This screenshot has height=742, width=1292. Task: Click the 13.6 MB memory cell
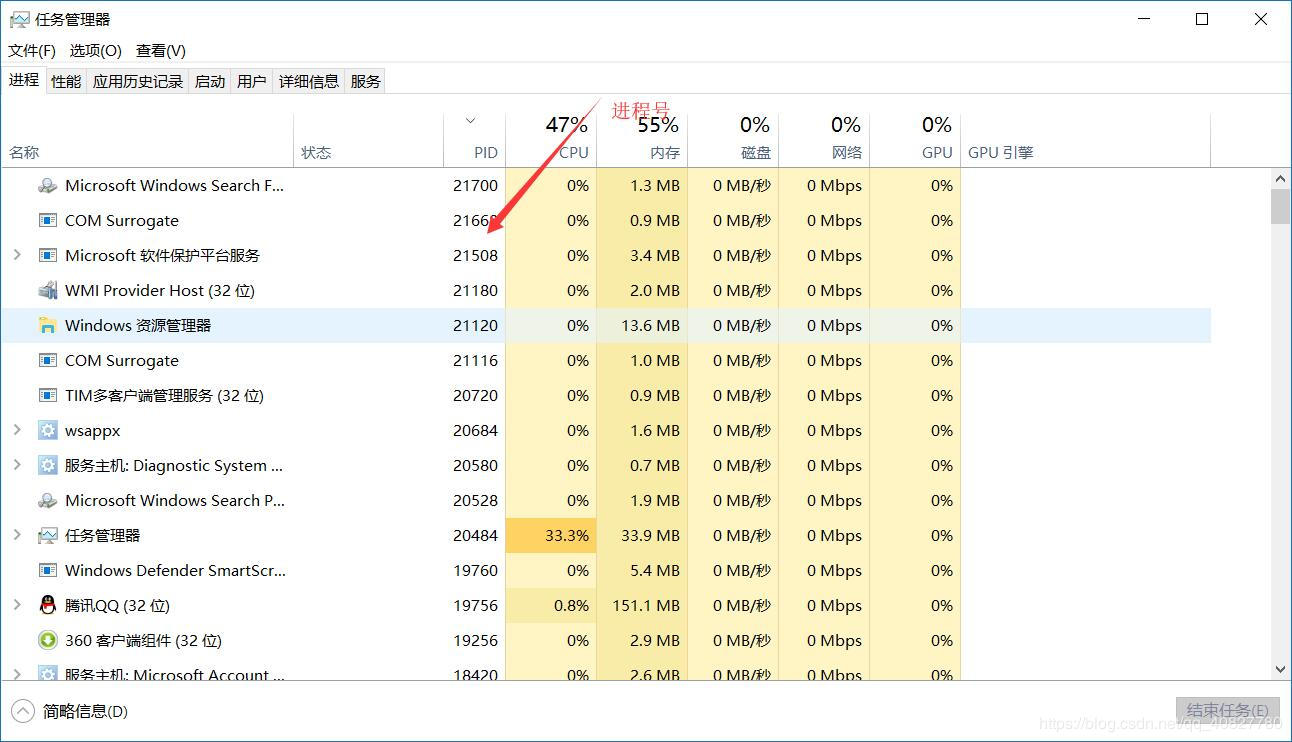click(642, 326)
